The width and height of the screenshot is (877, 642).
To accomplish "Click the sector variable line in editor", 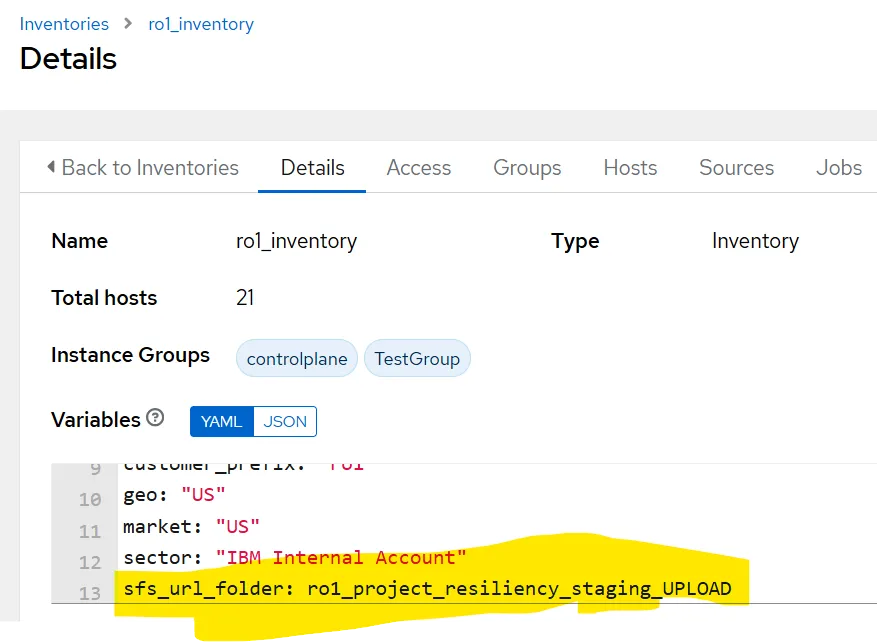I will click(295, 557).
